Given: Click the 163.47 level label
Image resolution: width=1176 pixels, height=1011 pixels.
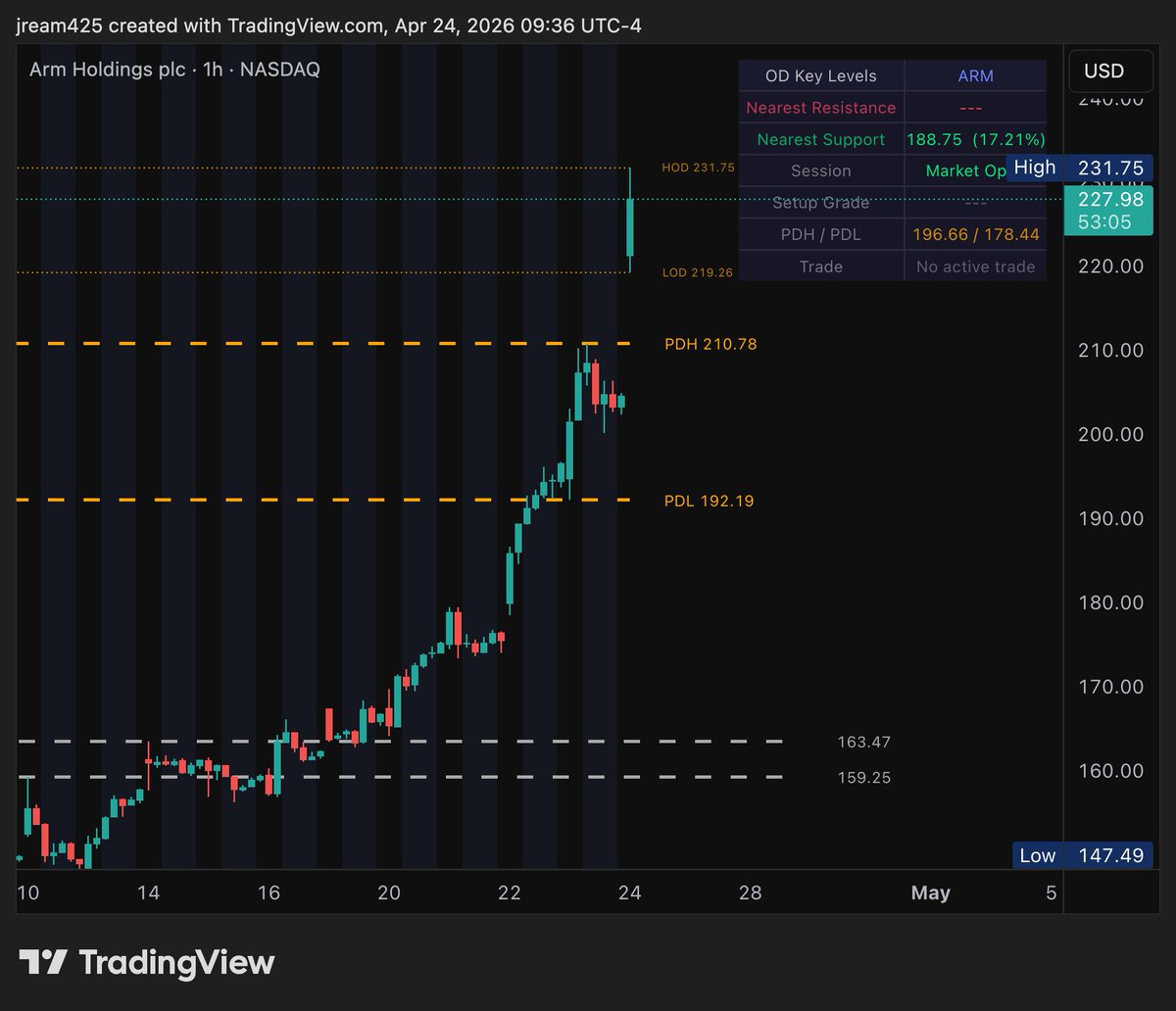Looking at the screenshot, I should click(x=864, y=743).
